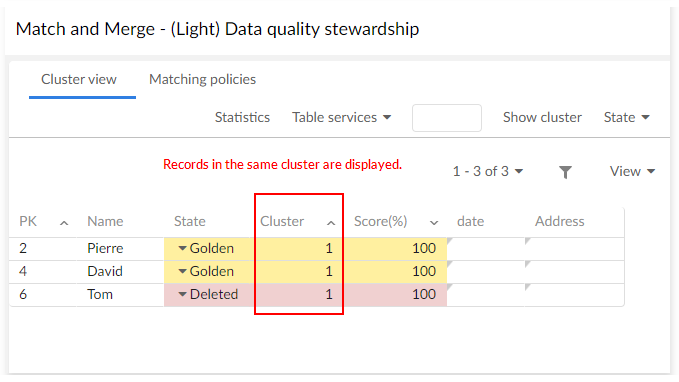Open the Statistics link

coord(242,117)
